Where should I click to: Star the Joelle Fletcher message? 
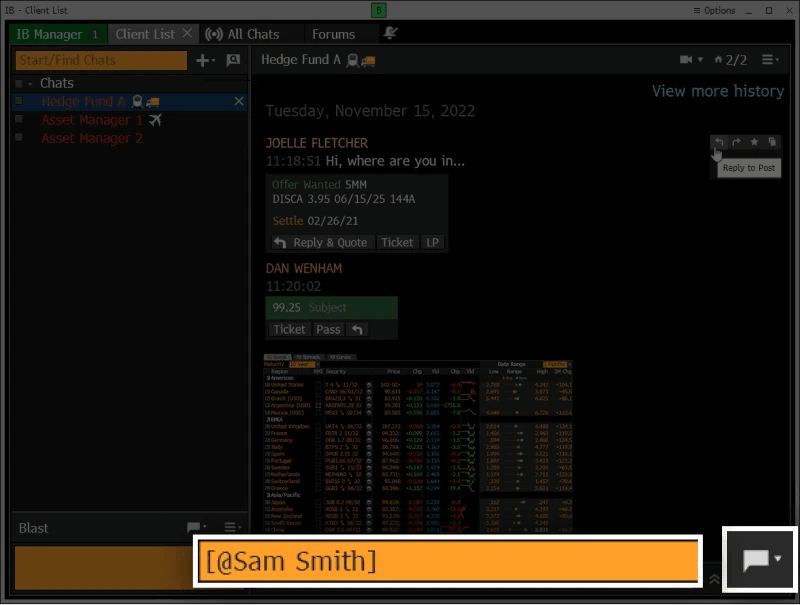pos(754,143)
